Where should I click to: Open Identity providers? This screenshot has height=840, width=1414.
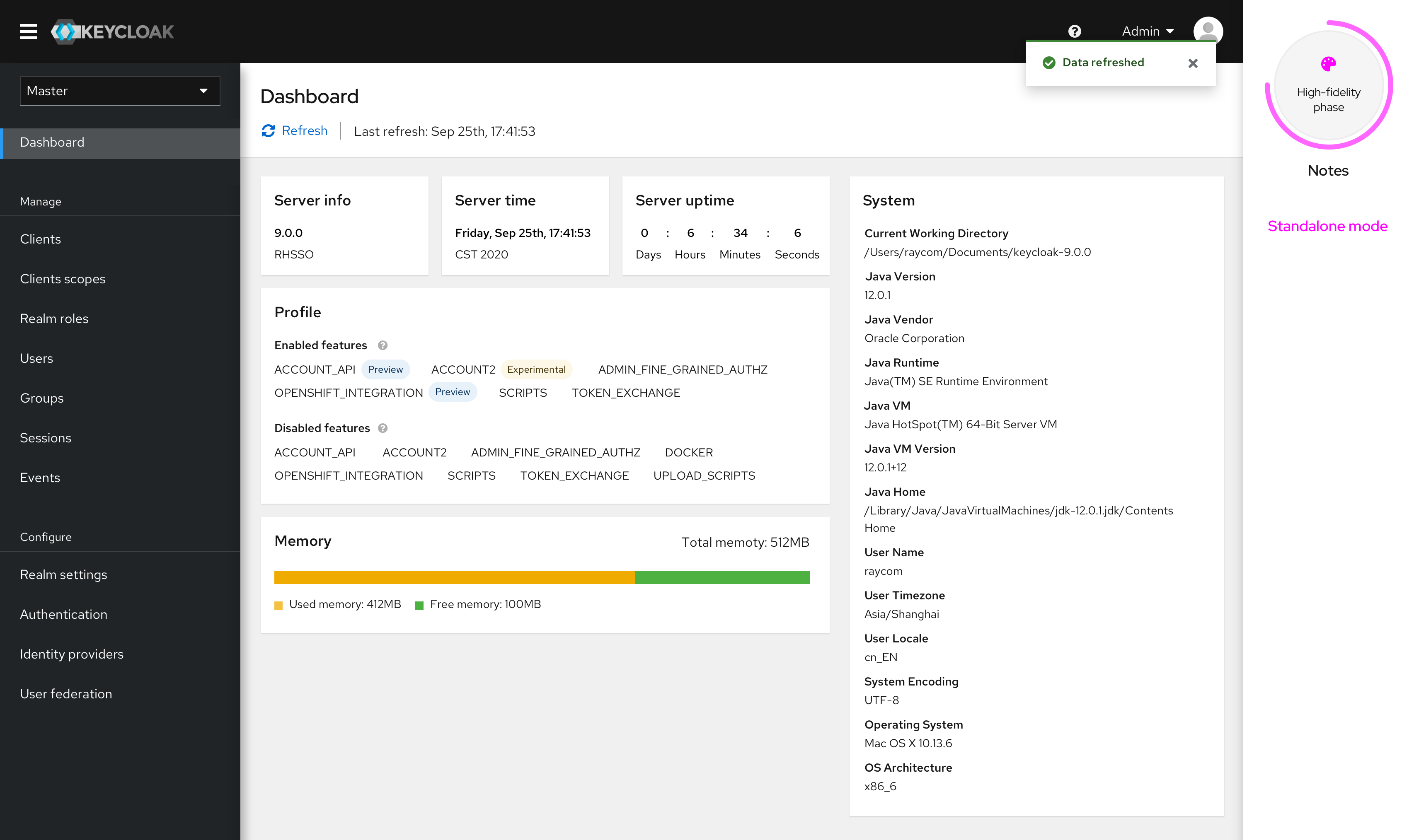pos(72,654)
